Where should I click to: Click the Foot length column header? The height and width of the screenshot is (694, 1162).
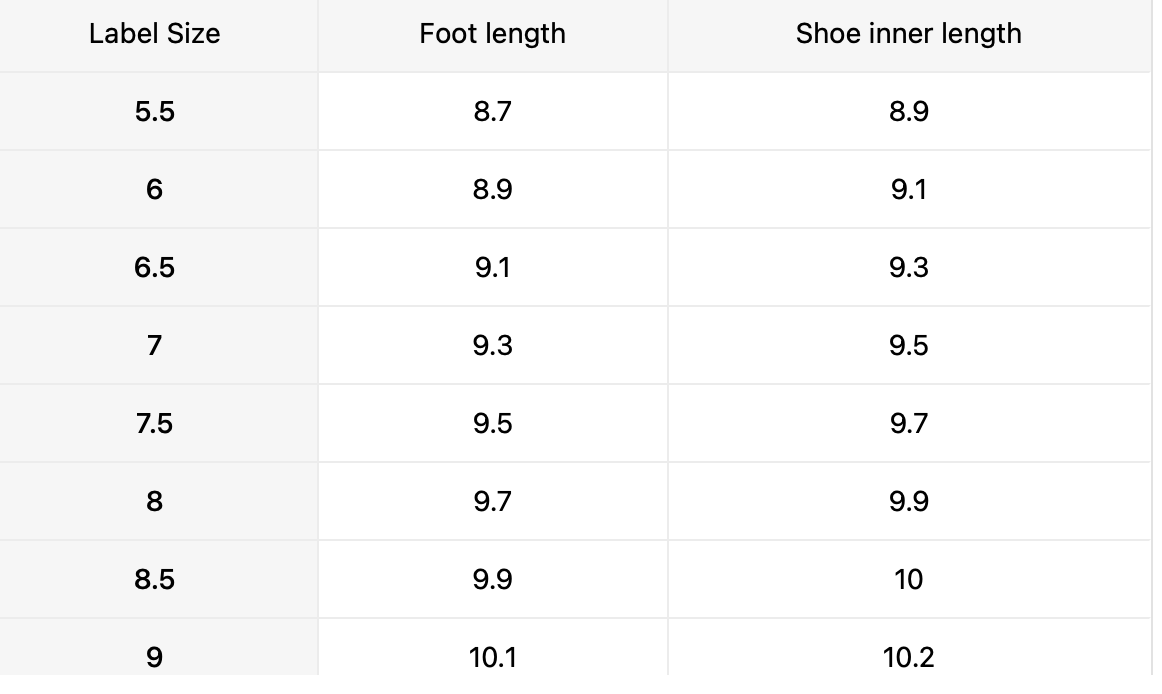coord(492,33)
